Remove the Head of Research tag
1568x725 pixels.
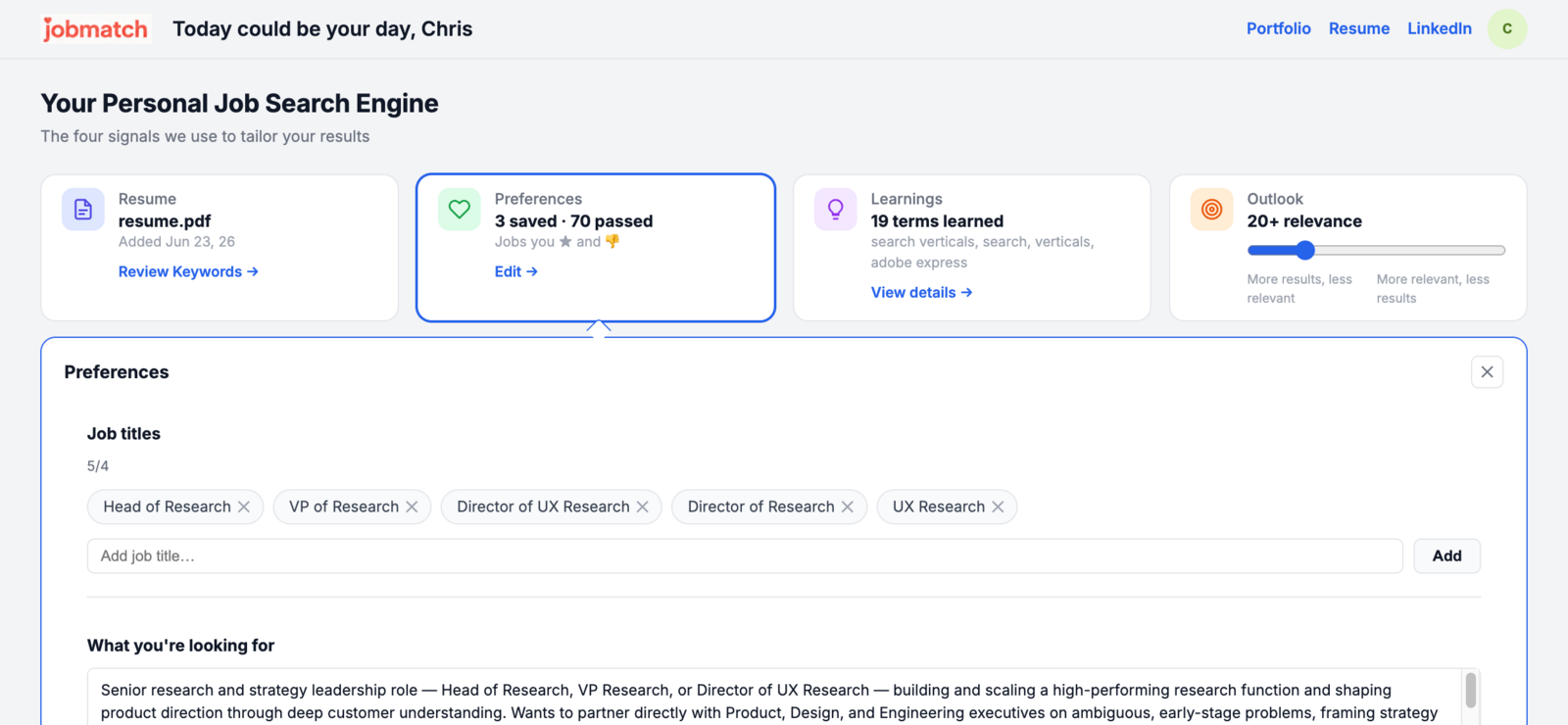244,507
